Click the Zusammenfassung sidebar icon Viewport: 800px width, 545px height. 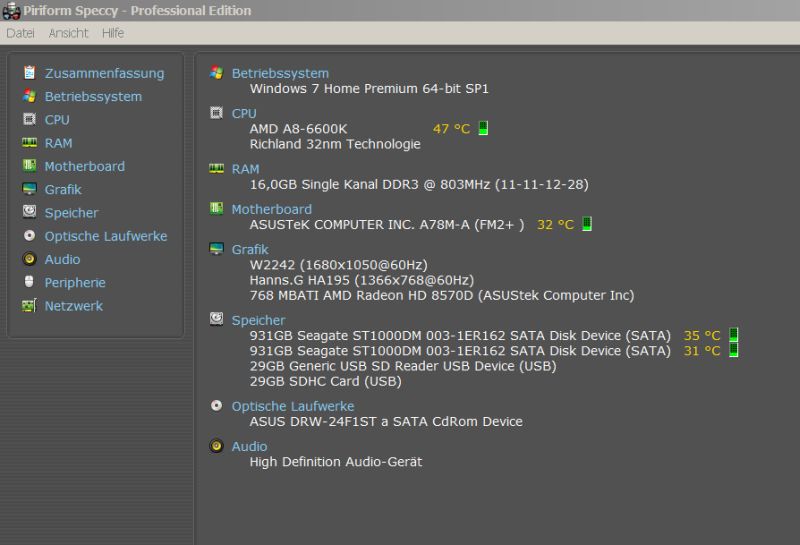[x=30, y=73]
